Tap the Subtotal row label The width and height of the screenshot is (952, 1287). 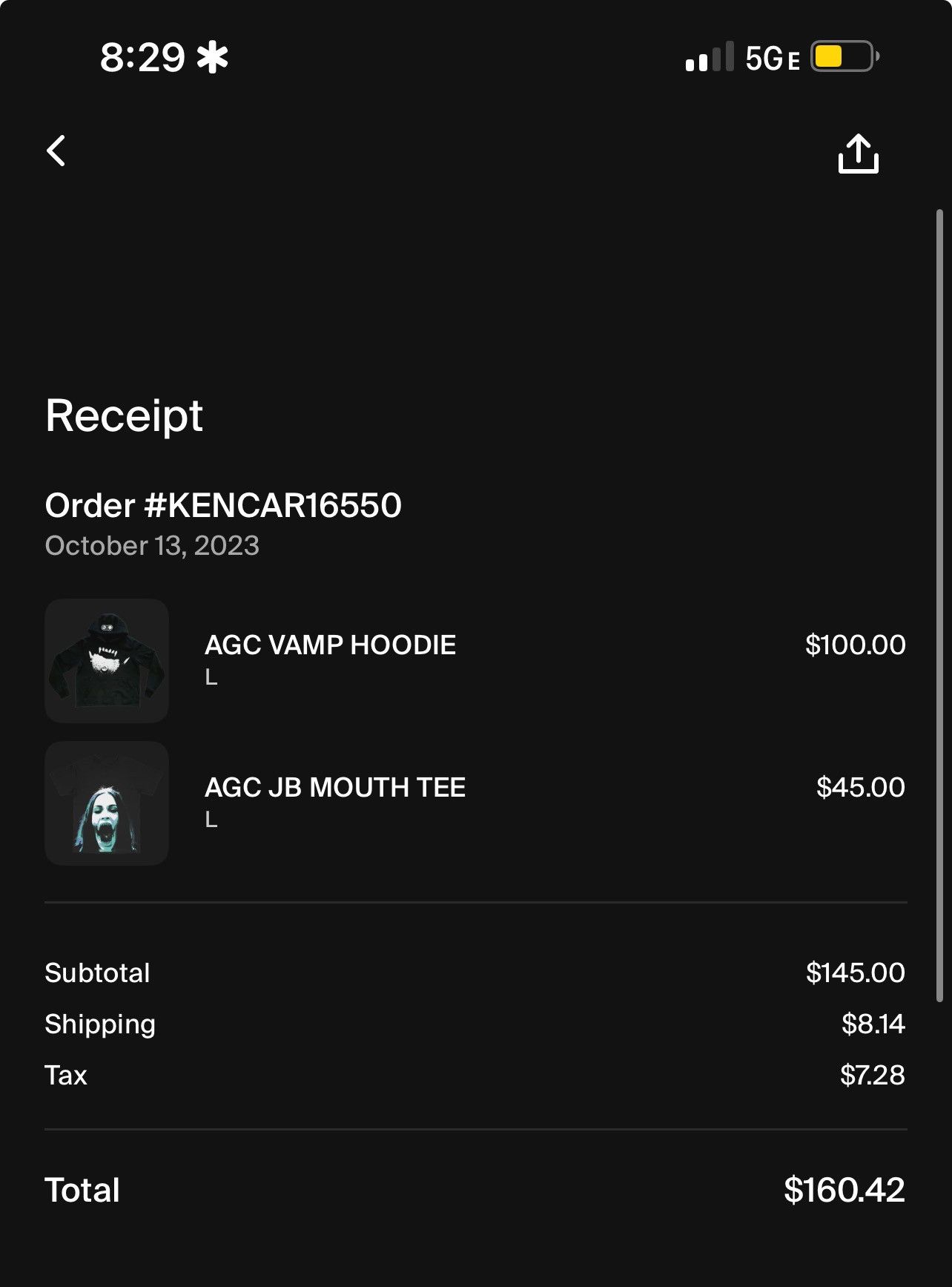[97, 972]
